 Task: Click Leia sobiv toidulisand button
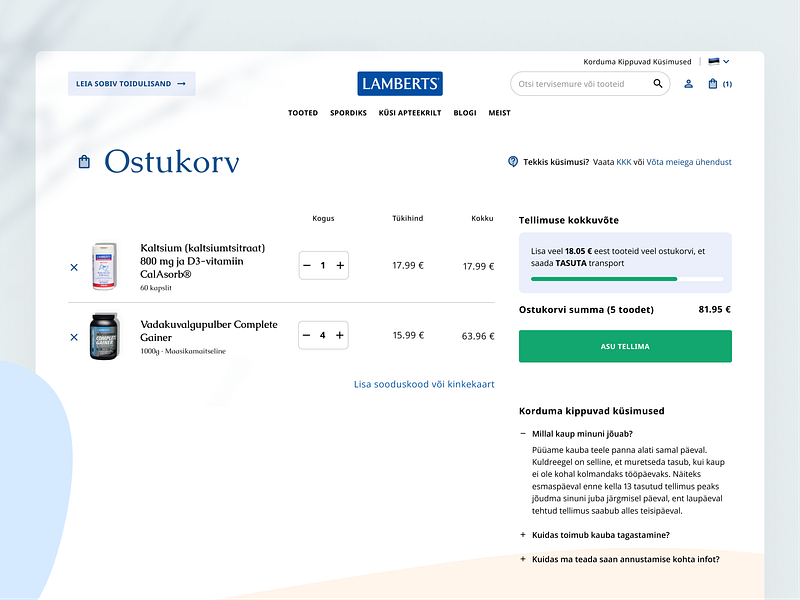pyautogui.click(x=132, y=84)
